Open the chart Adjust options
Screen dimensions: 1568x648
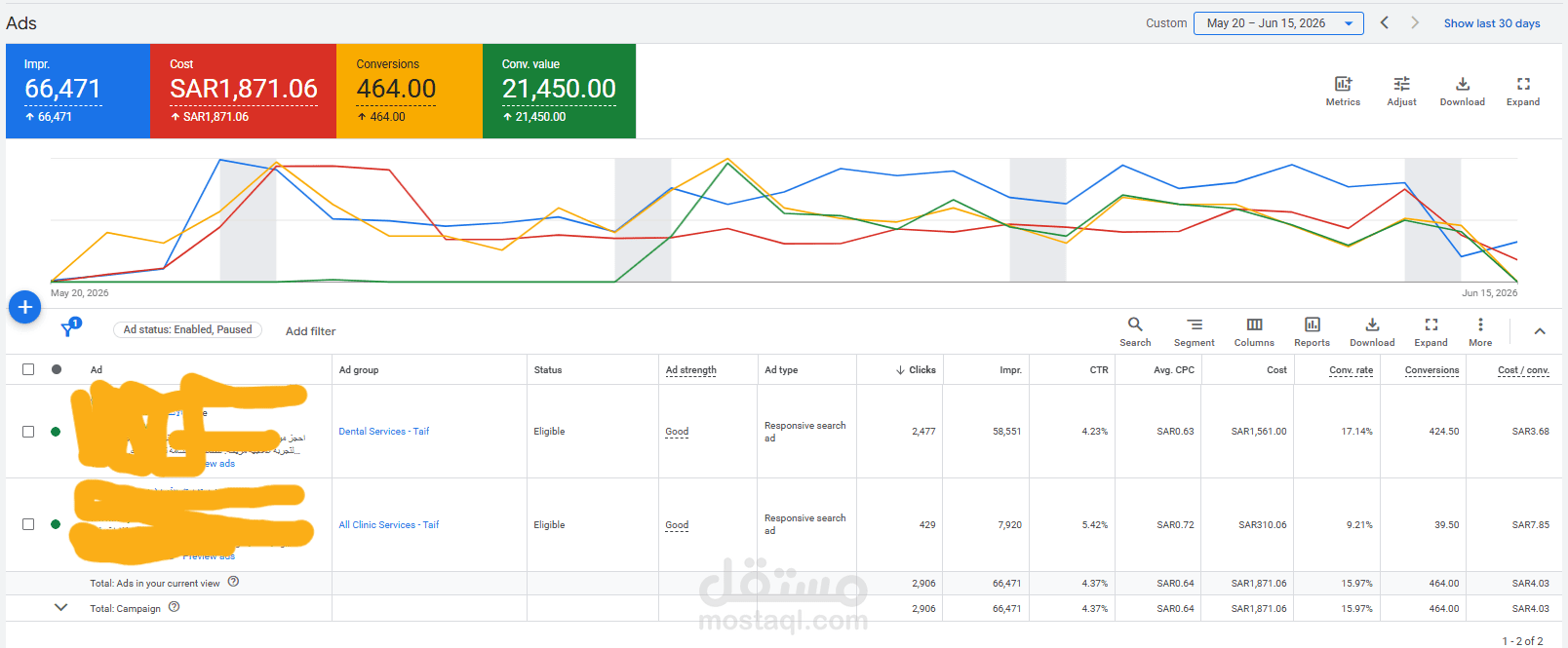coord(1401,91)
